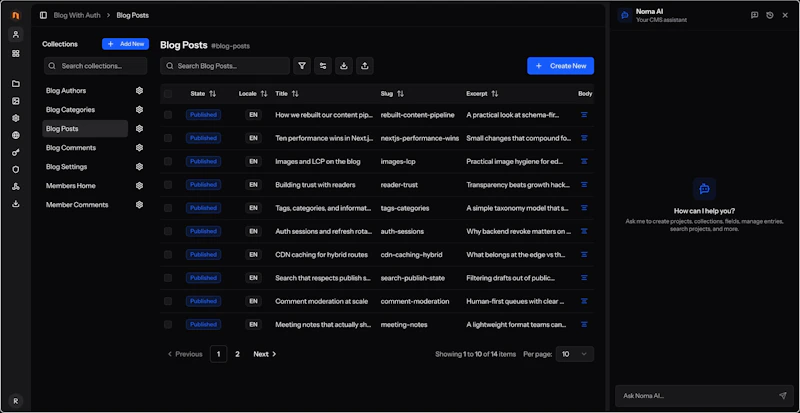
Task: Open settings gear for Blog Posts collection
Action: [x=139, y=129]
